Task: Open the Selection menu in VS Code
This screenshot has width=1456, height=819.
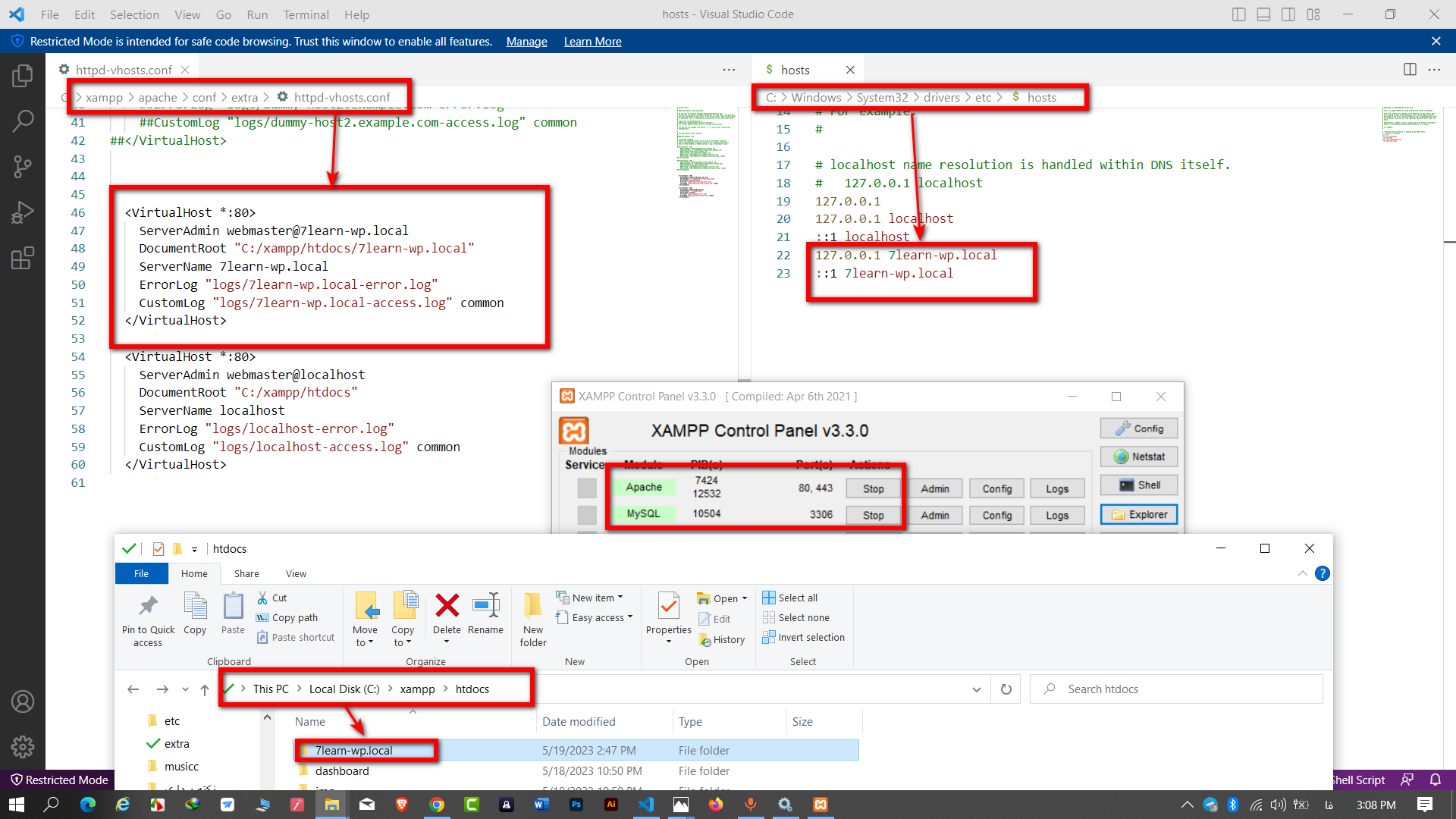Action: (134, 14)
